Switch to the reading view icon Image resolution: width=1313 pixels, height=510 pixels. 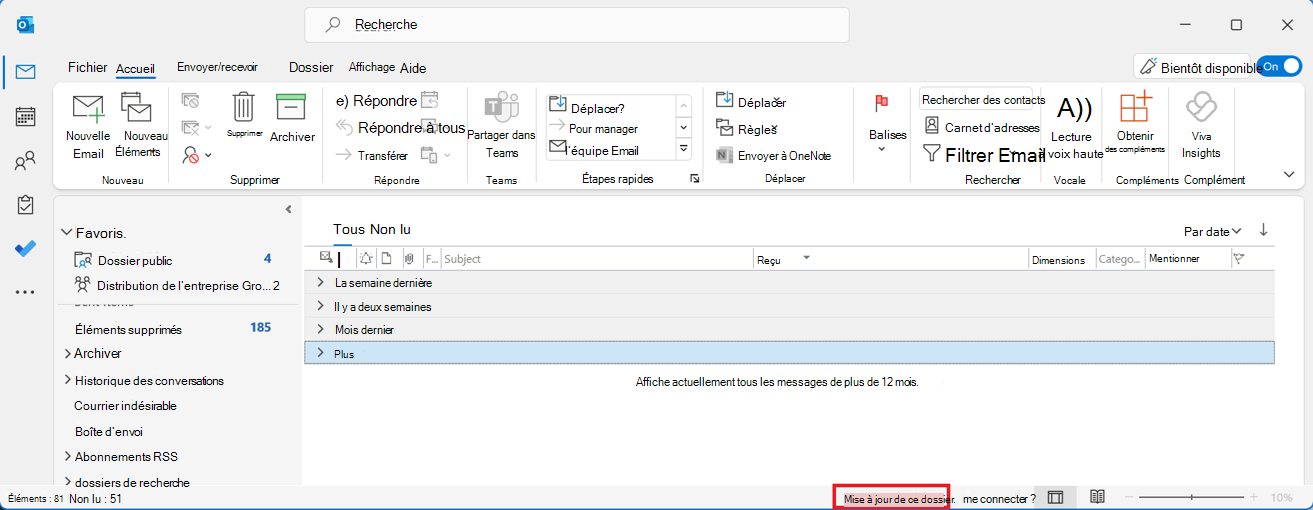(1097, 497)
